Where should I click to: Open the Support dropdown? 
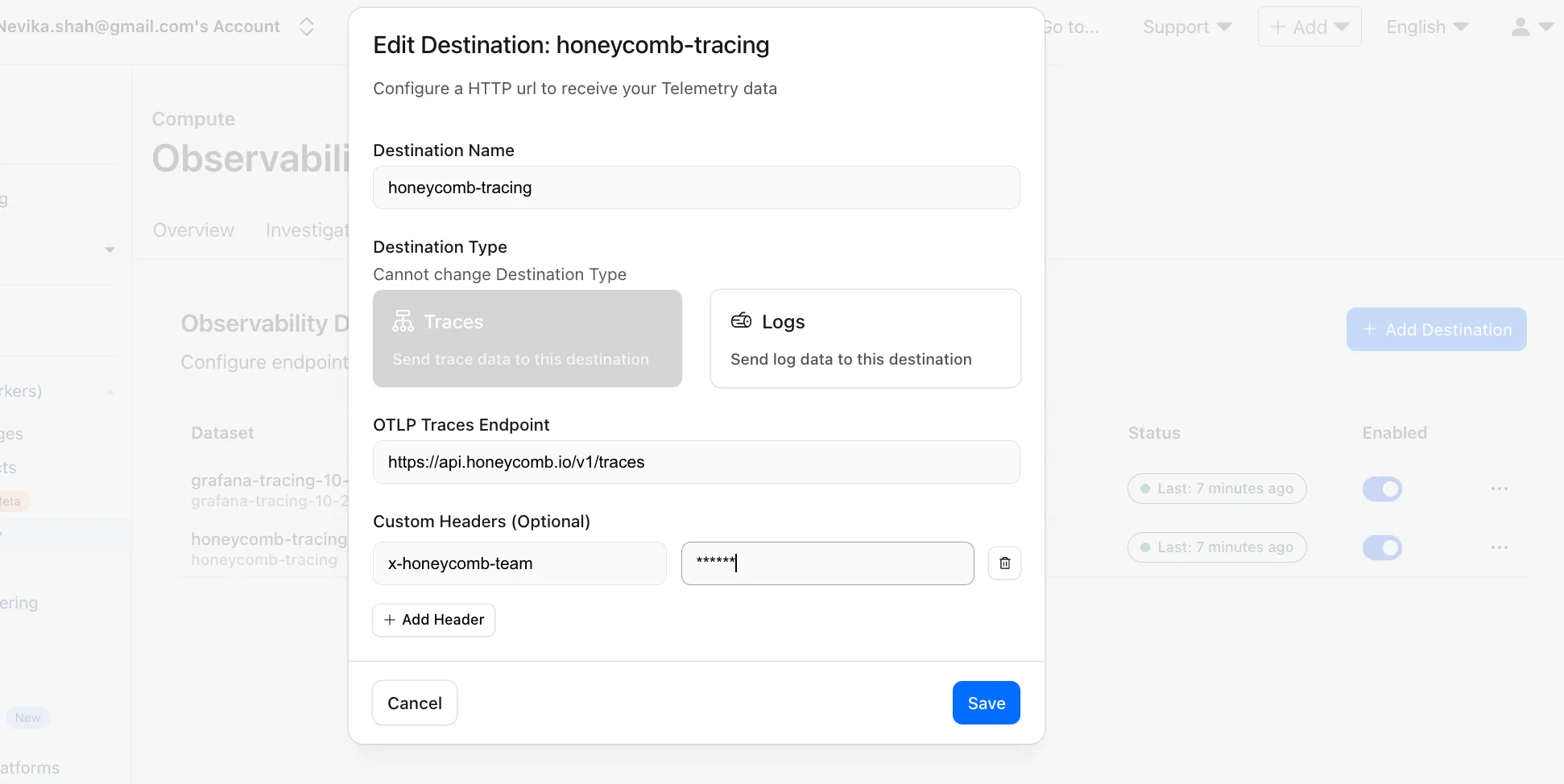point(1186,27)
